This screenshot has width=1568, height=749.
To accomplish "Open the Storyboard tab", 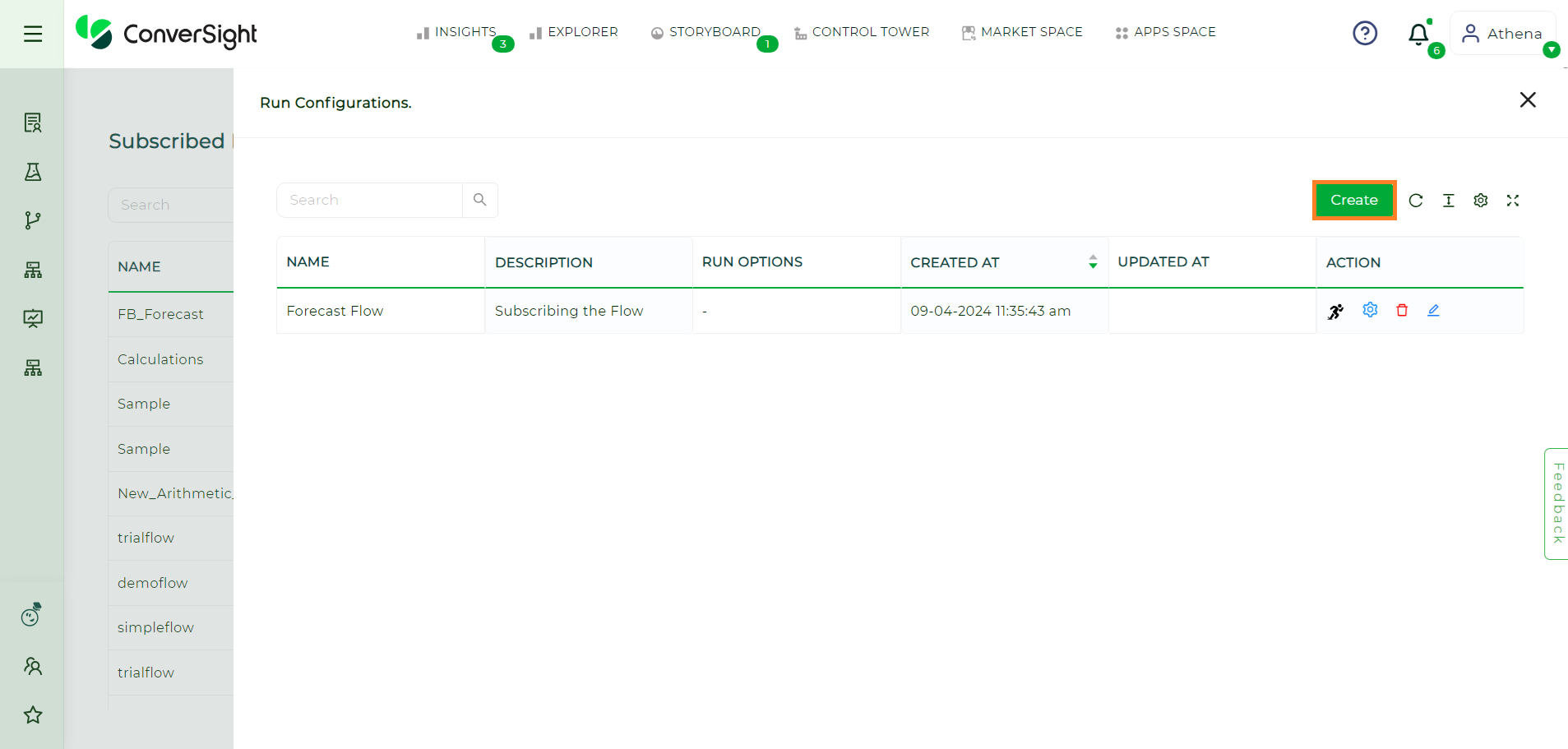I will 705,32.
